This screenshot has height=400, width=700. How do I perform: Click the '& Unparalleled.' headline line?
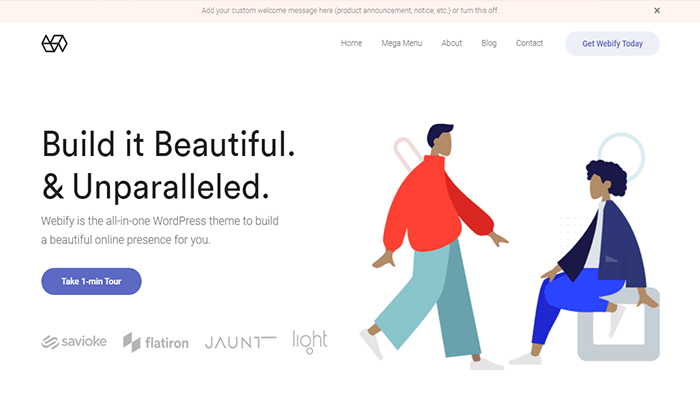click(x=155, y=186)
